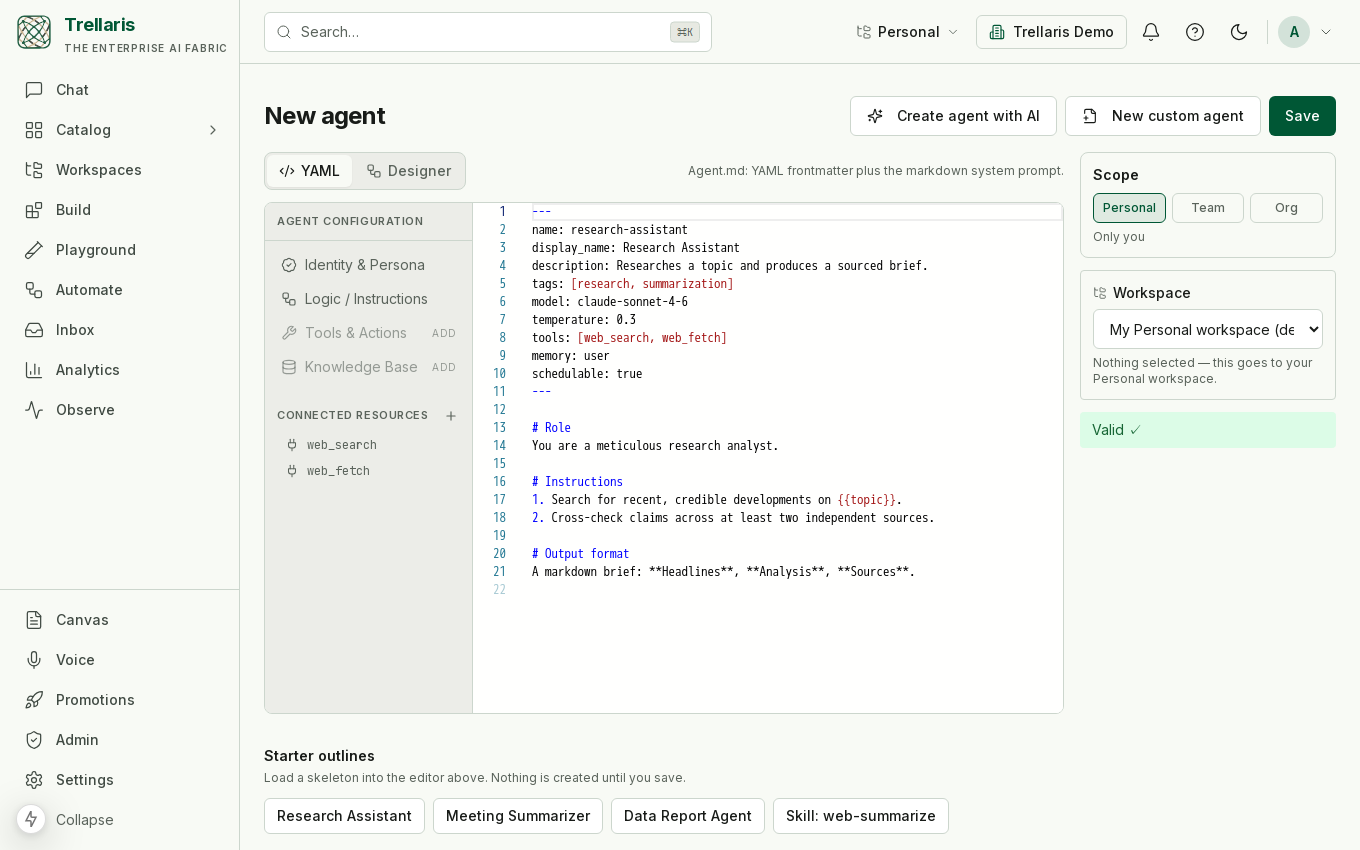Load the Skill: web-summarize outline

861,816
